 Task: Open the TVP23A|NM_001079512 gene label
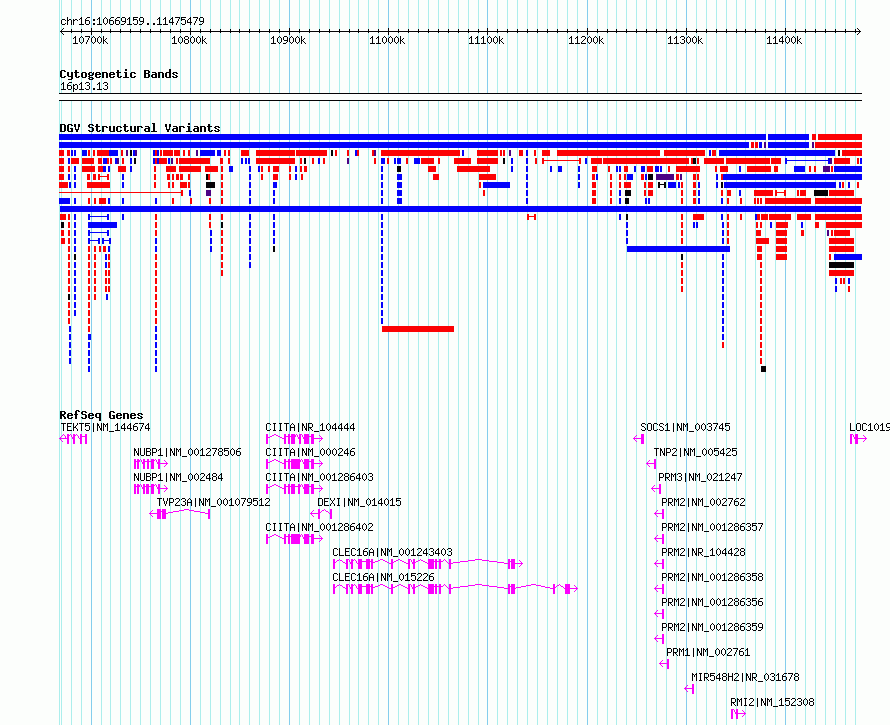(x=213, y=502)
